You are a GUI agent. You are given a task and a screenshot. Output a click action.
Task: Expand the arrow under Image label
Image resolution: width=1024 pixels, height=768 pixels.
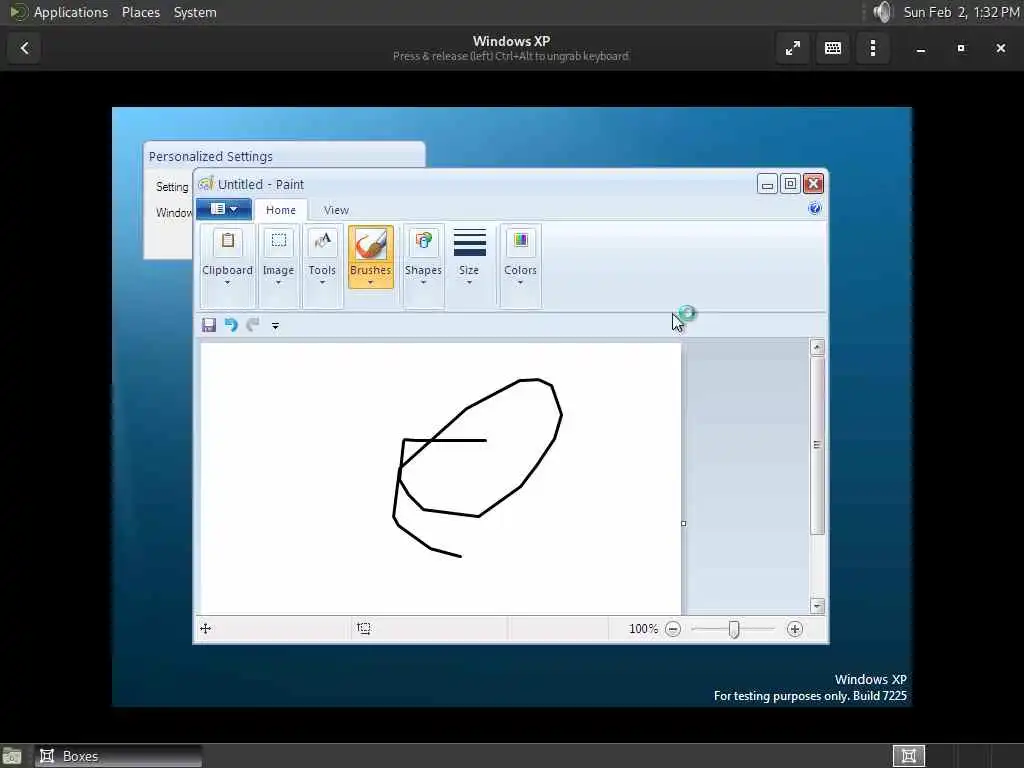278,283
